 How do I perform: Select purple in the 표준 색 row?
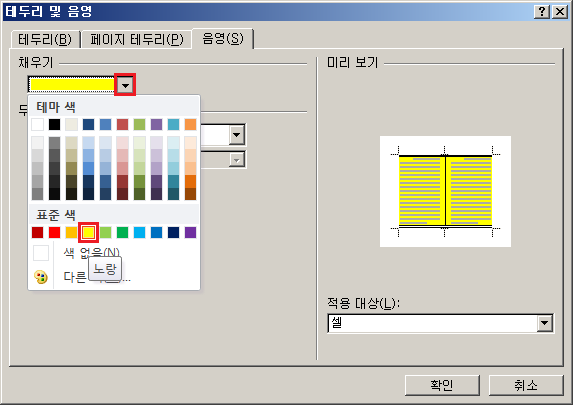(x=190, y=232)
